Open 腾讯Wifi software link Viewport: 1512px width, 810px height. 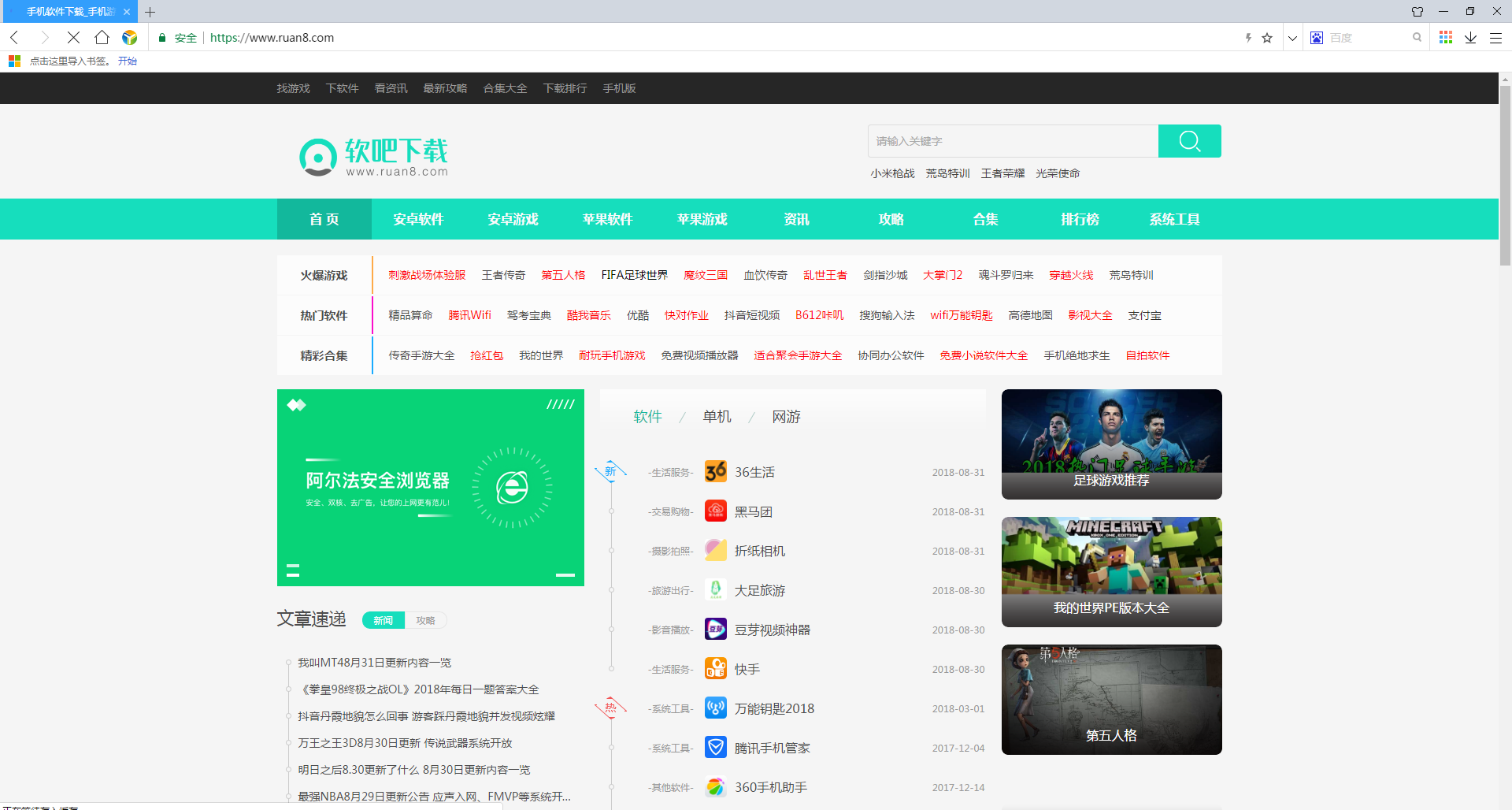coord(469,315)
